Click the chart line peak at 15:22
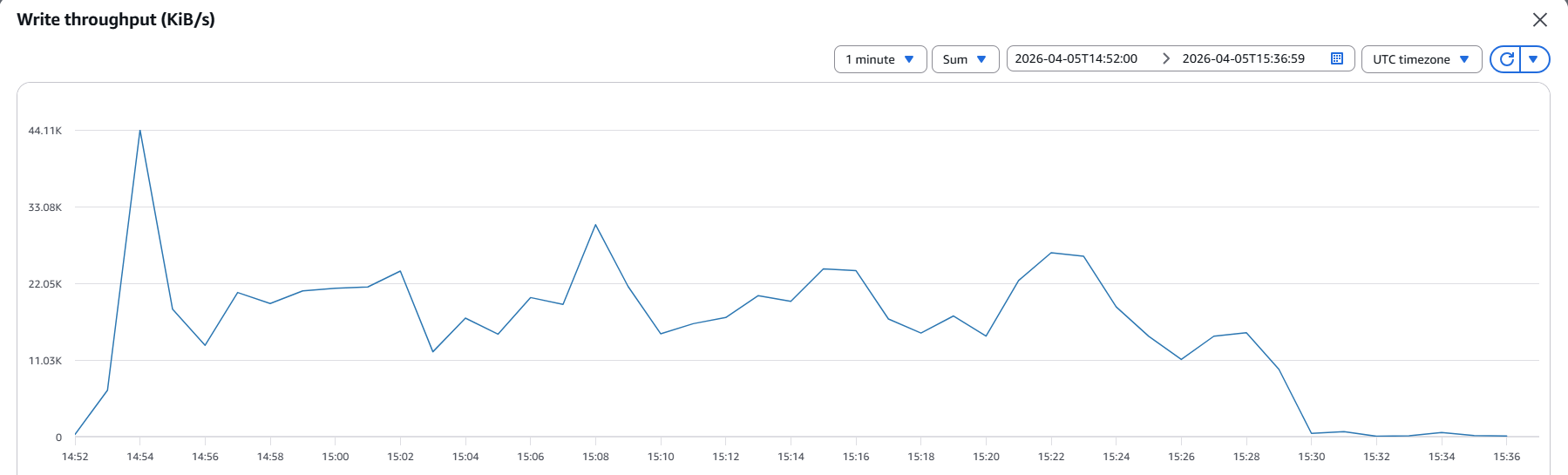Image resolution: width=1568 pixels, height=475 pixels. [x=1051, y=253]
